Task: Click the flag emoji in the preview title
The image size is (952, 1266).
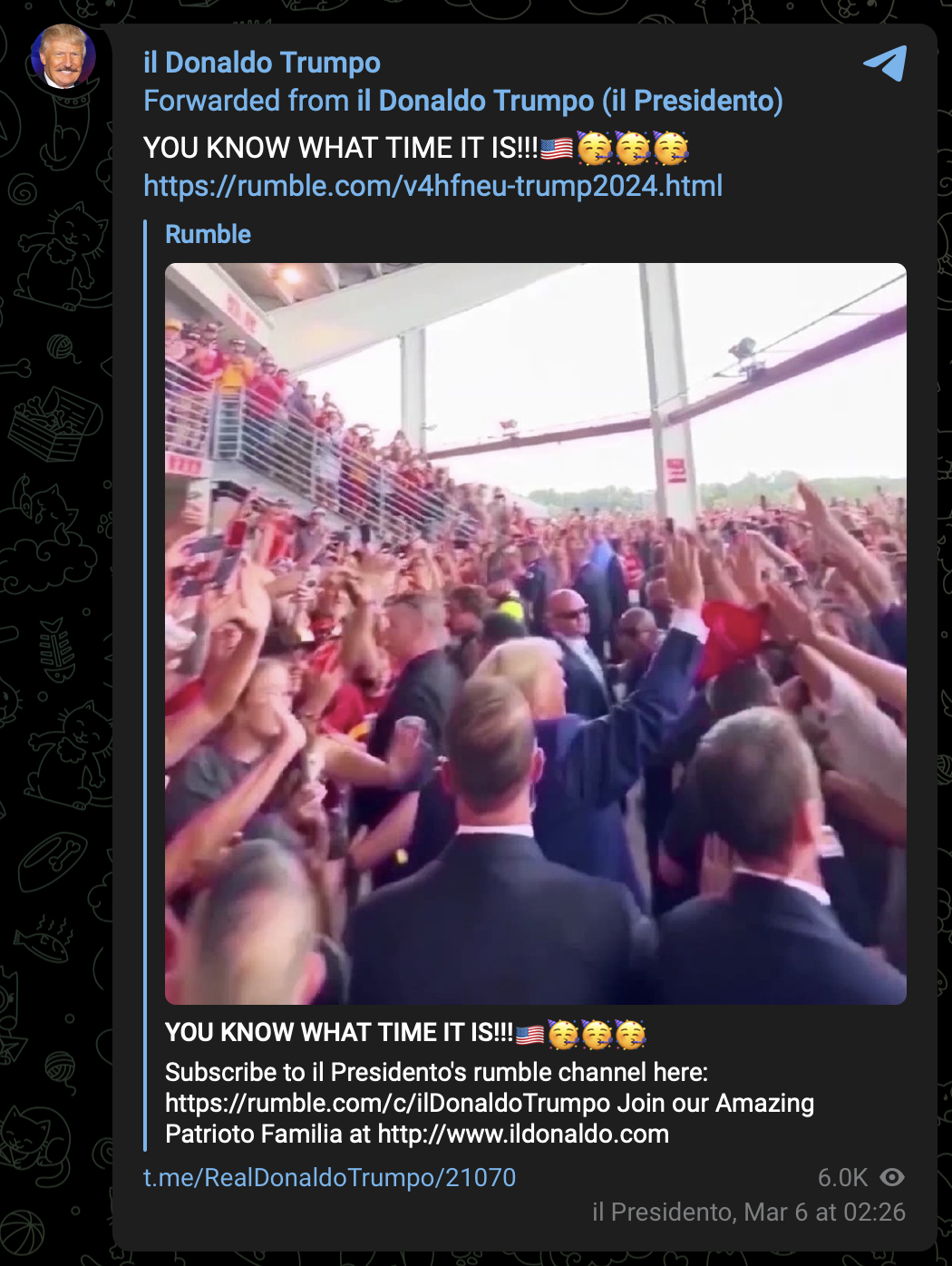Action: pos(529,1033)
